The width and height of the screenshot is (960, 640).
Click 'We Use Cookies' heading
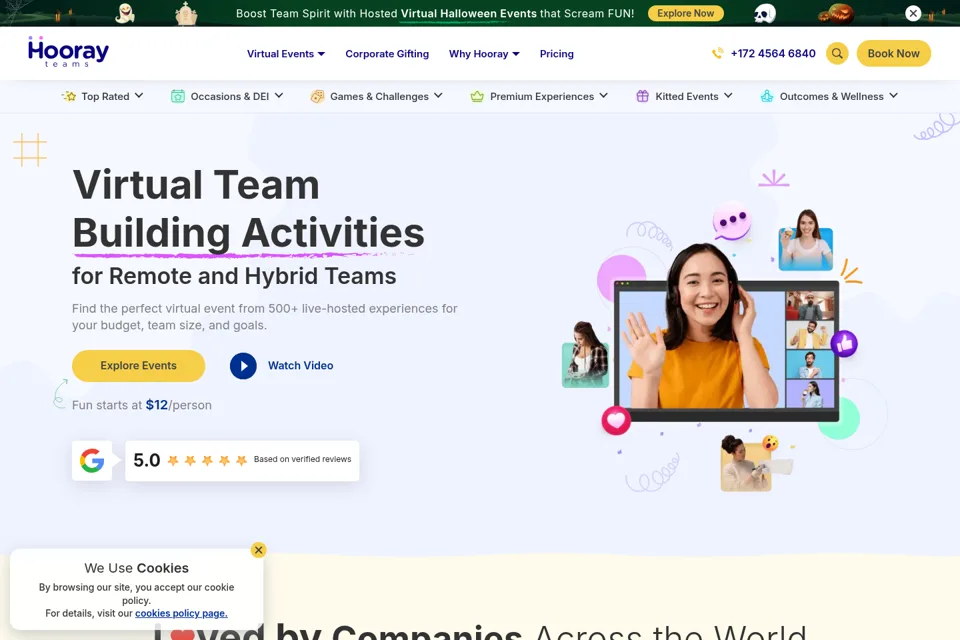point(137,568)
